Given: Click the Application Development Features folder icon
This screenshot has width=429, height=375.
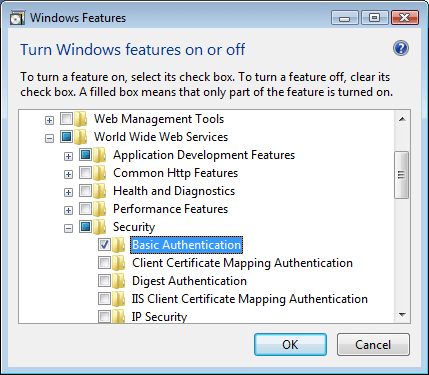Looking at the screenshot, I should pos(100,155).
